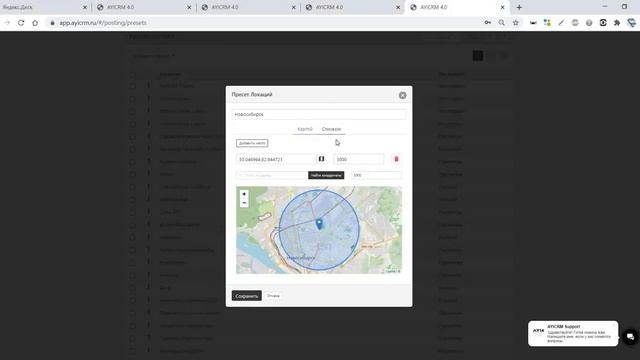Screen dimensions: 640x360
Task: Open the chat bubble icon
Action: [x=630, y=337]
